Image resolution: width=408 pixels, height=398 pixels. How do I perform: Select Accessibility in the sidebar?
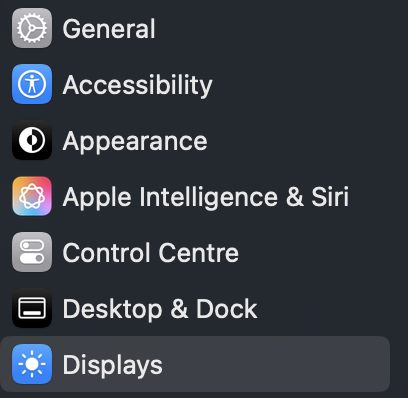tap(137, 85)
